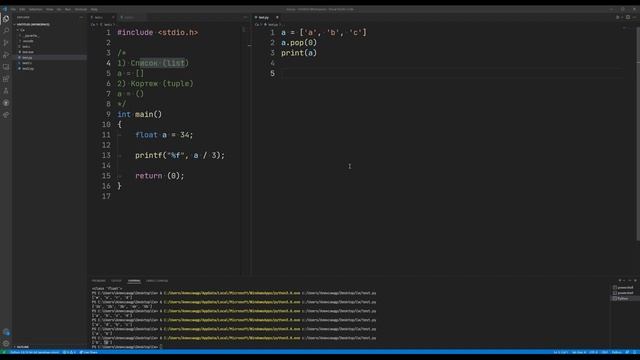The image size is (640, 360).
Task: Open the Search view in activity bar
Action: [x=6, y=31]
